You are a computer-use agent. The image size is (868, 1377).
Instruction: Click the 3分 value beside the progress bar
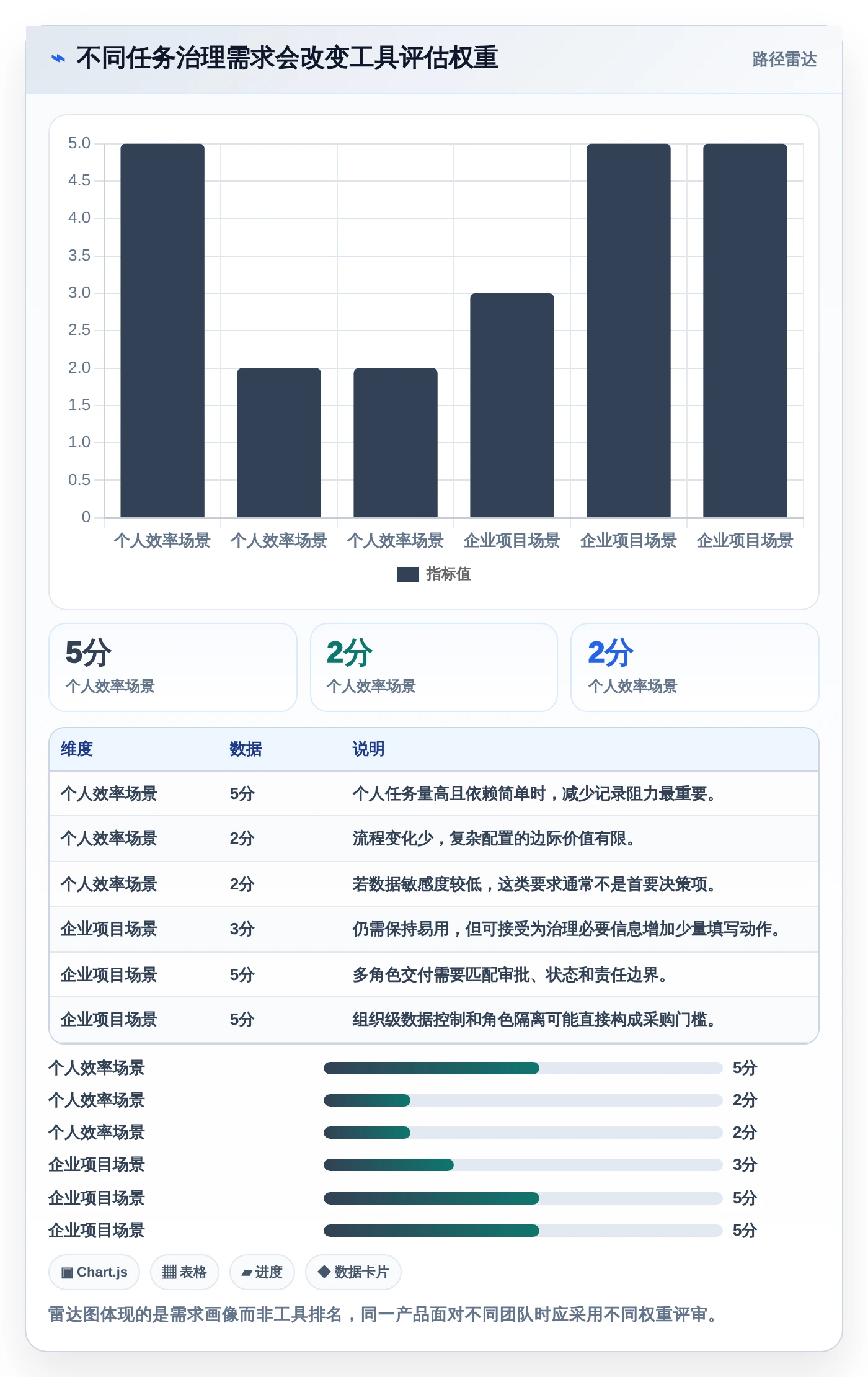point(745,1165)
